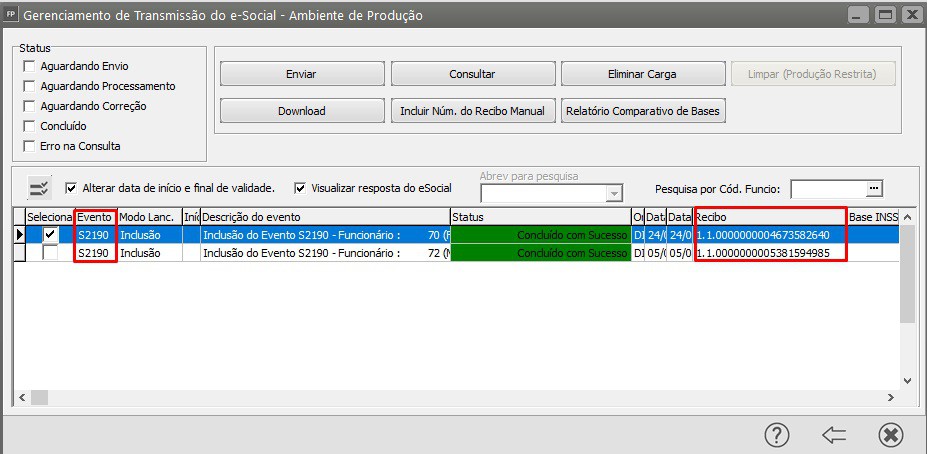Uncheck Alterar data de início e final de validade

(x=72, y=189)
